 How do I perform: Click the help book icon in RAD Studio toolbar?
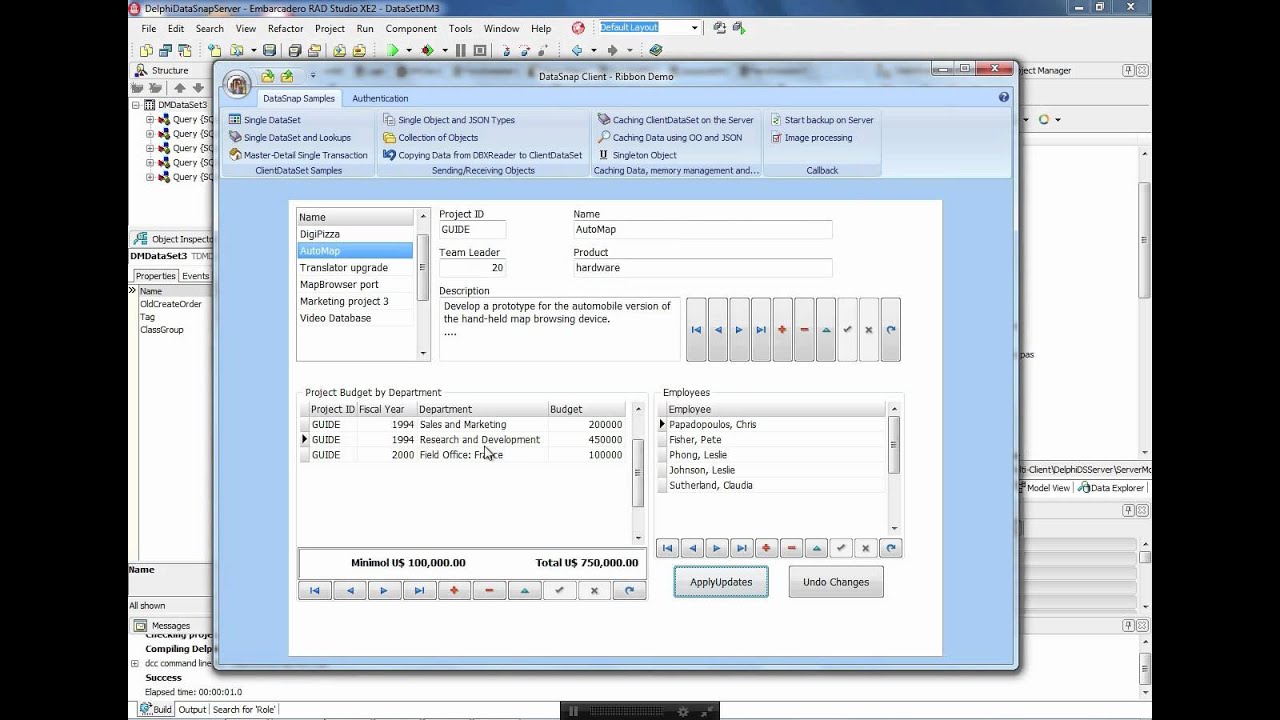pos(656,50)
